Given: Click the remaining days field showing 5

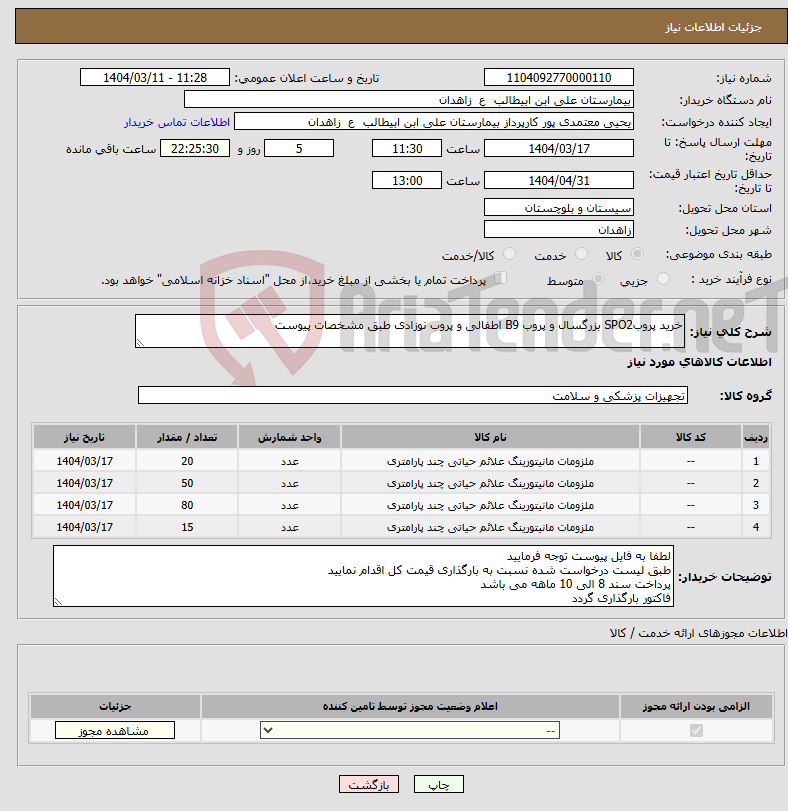Looking at the screenshot, I should [x=299, y=148].
